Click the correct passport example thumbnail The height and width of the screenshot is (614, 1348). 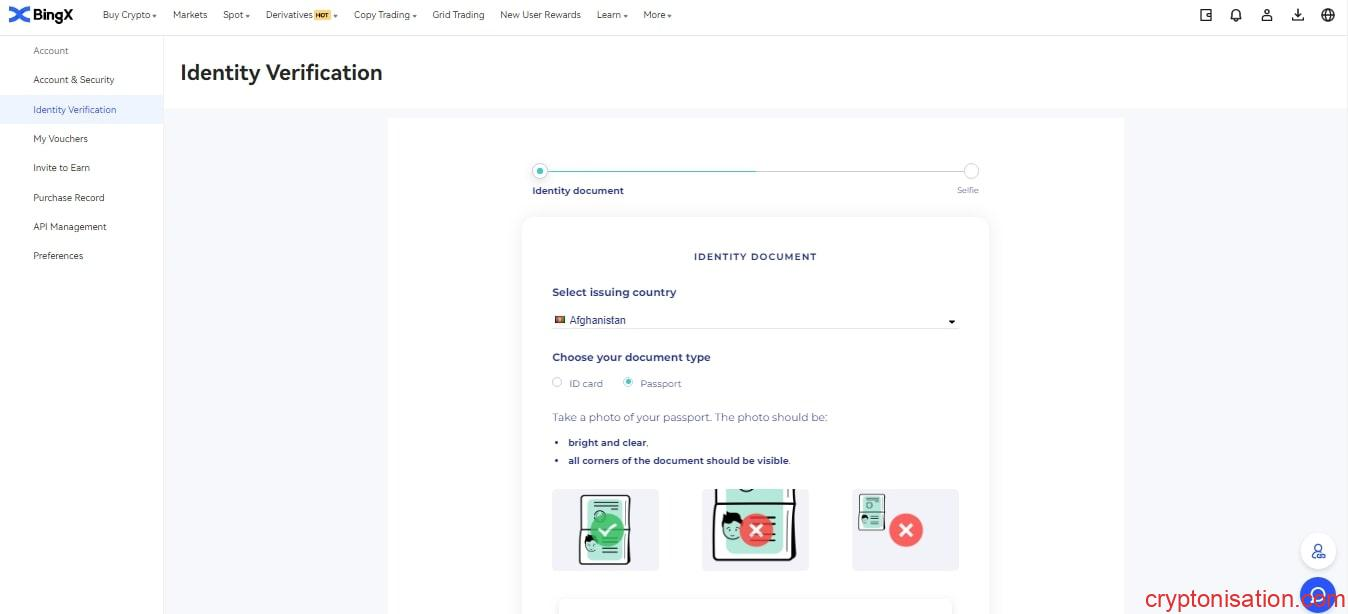605,530
